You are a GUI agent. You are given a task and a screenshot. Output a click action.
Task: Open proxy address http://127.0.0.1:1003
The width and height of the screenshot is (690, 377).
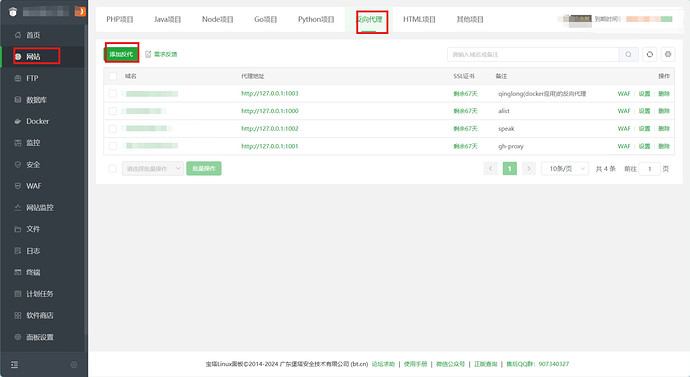click(x=270, y=93)
